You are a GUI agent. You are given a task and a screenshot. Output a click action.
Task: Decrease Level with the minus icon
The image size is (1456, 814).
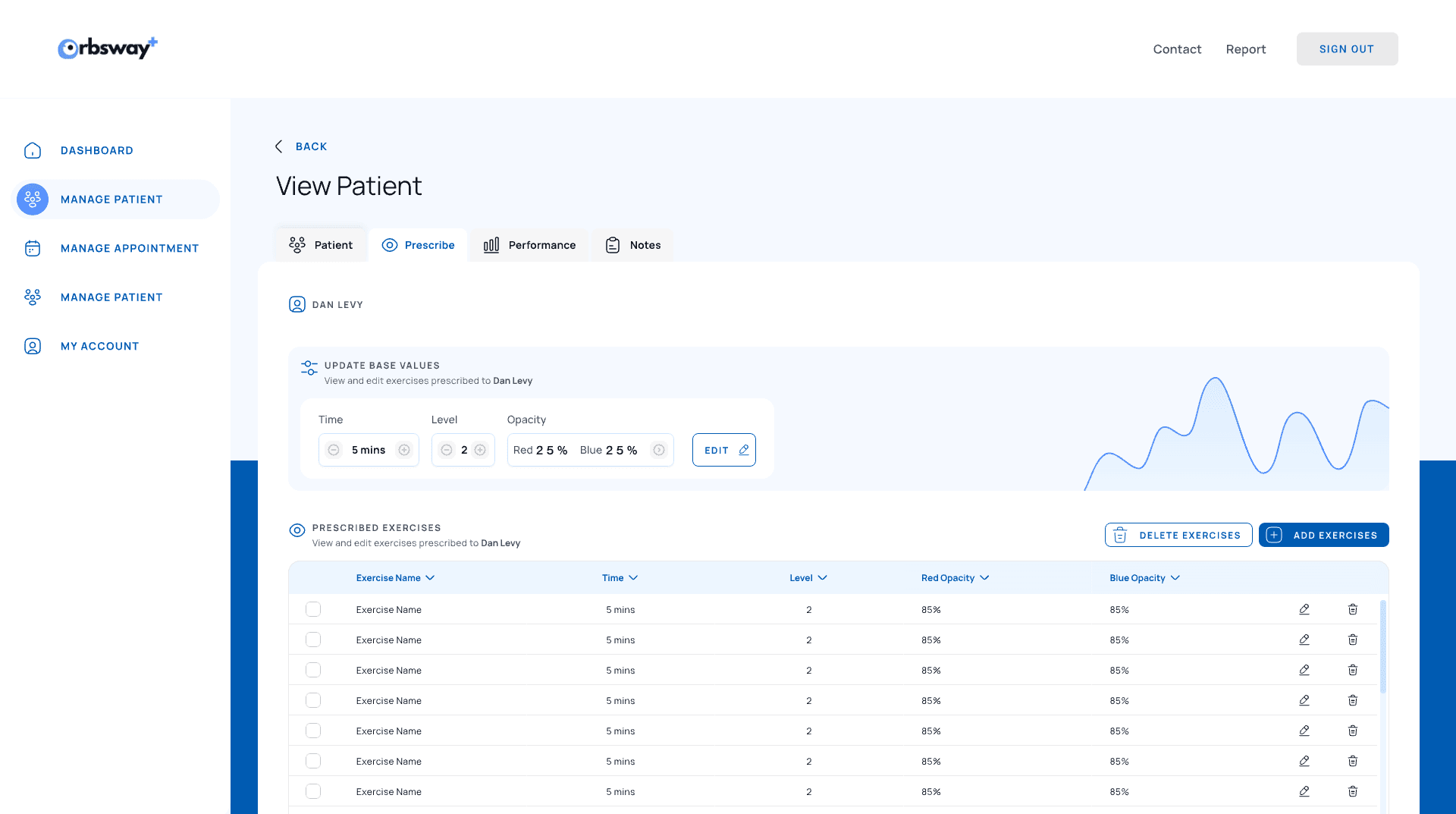[x=447, y=450]
